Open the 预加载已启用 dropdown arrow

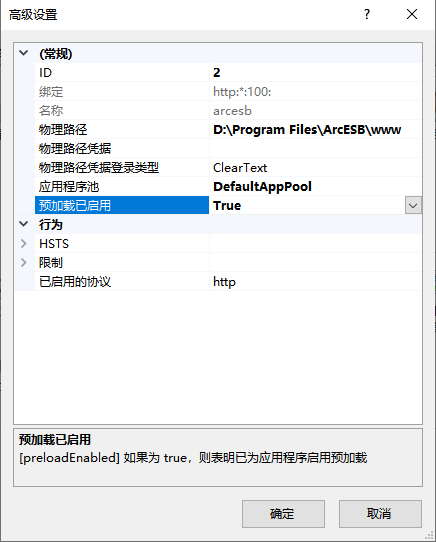(413, 205)
